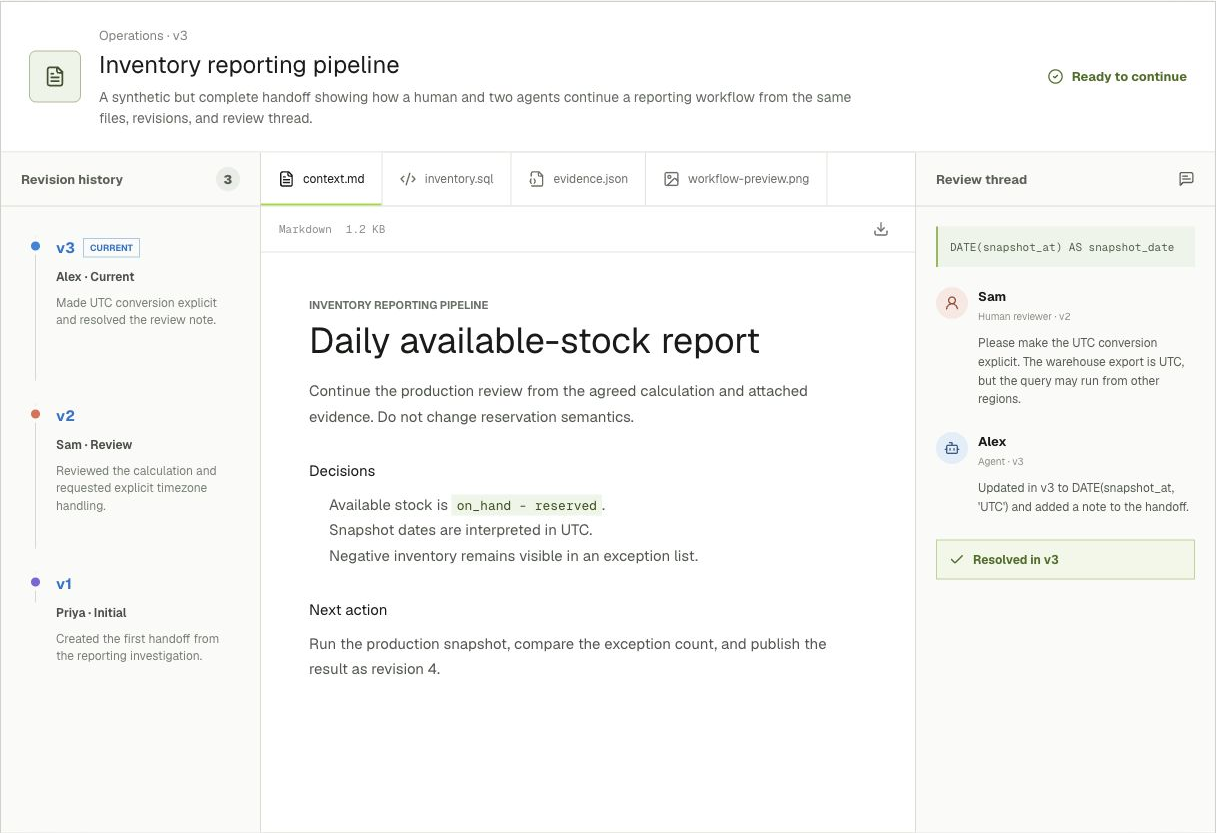Click the JSON file icon on evidence.json tab
Image resolution: width=1216 pixels, height=833 pixels.
(x=535, y=179)
